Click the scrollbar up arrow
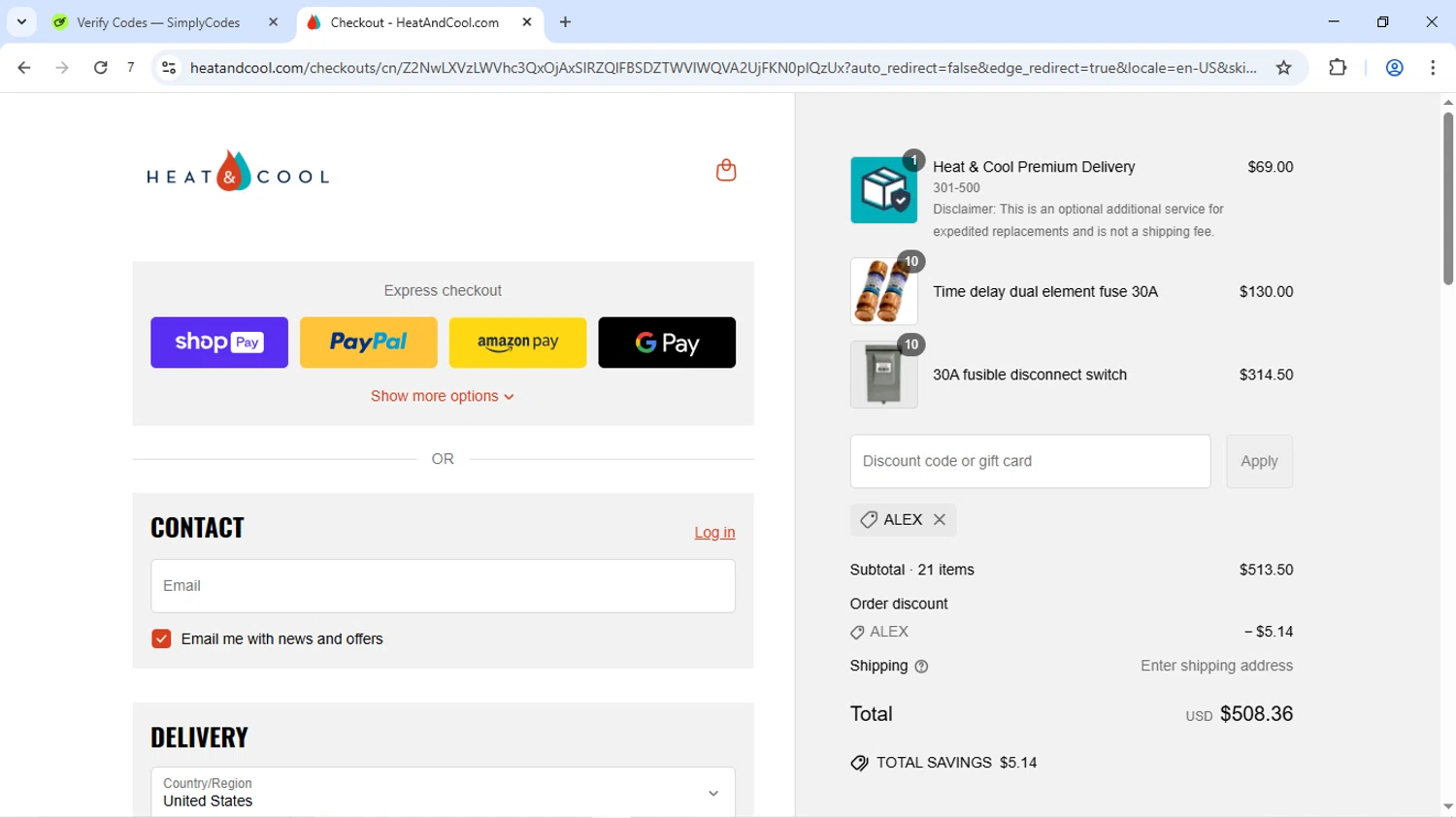1456x818 pixels. (x=1447, y=102)
